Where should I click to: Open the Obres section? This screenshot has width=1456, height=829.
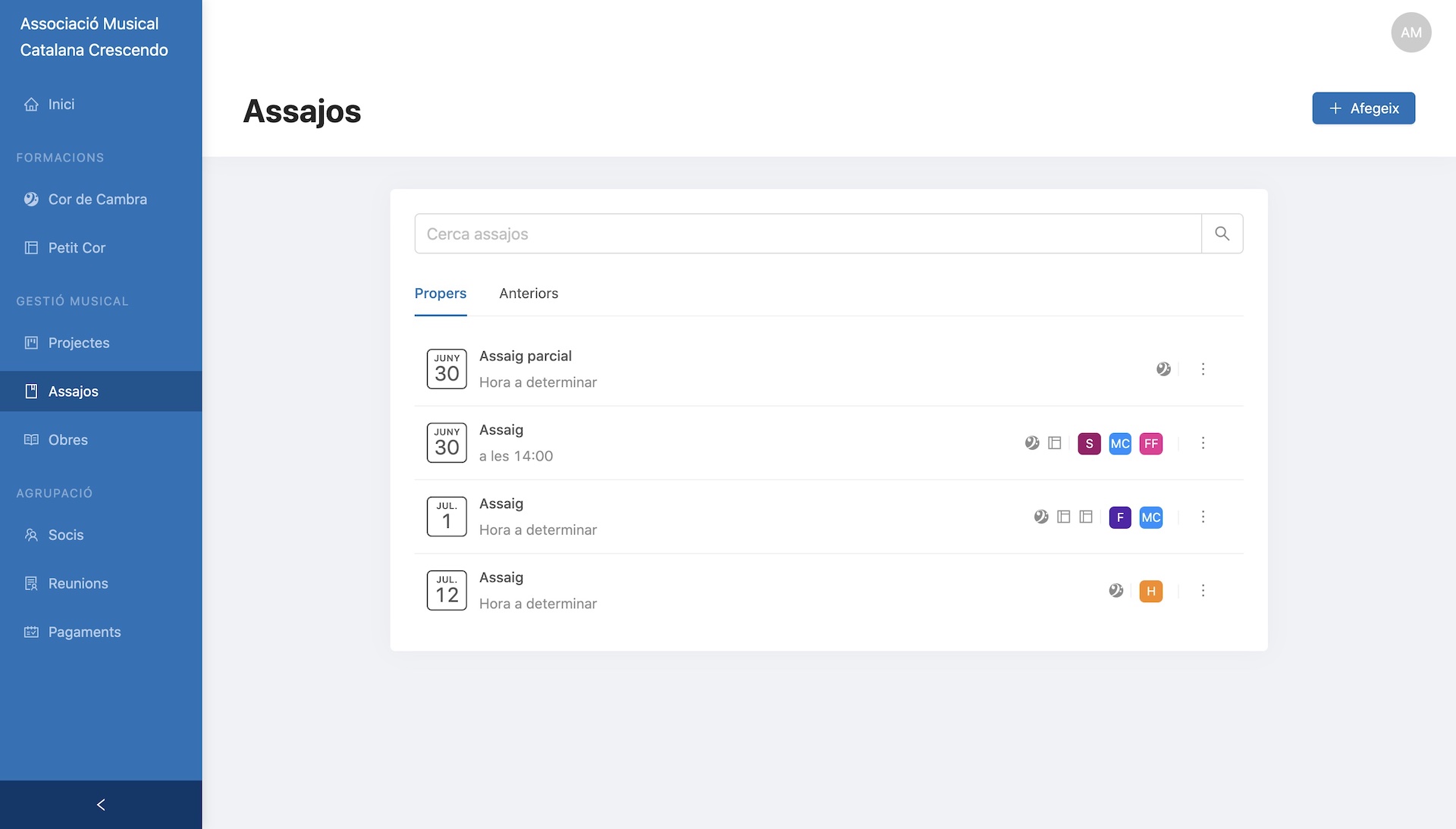pyautogui.click(x=67, y=440)
